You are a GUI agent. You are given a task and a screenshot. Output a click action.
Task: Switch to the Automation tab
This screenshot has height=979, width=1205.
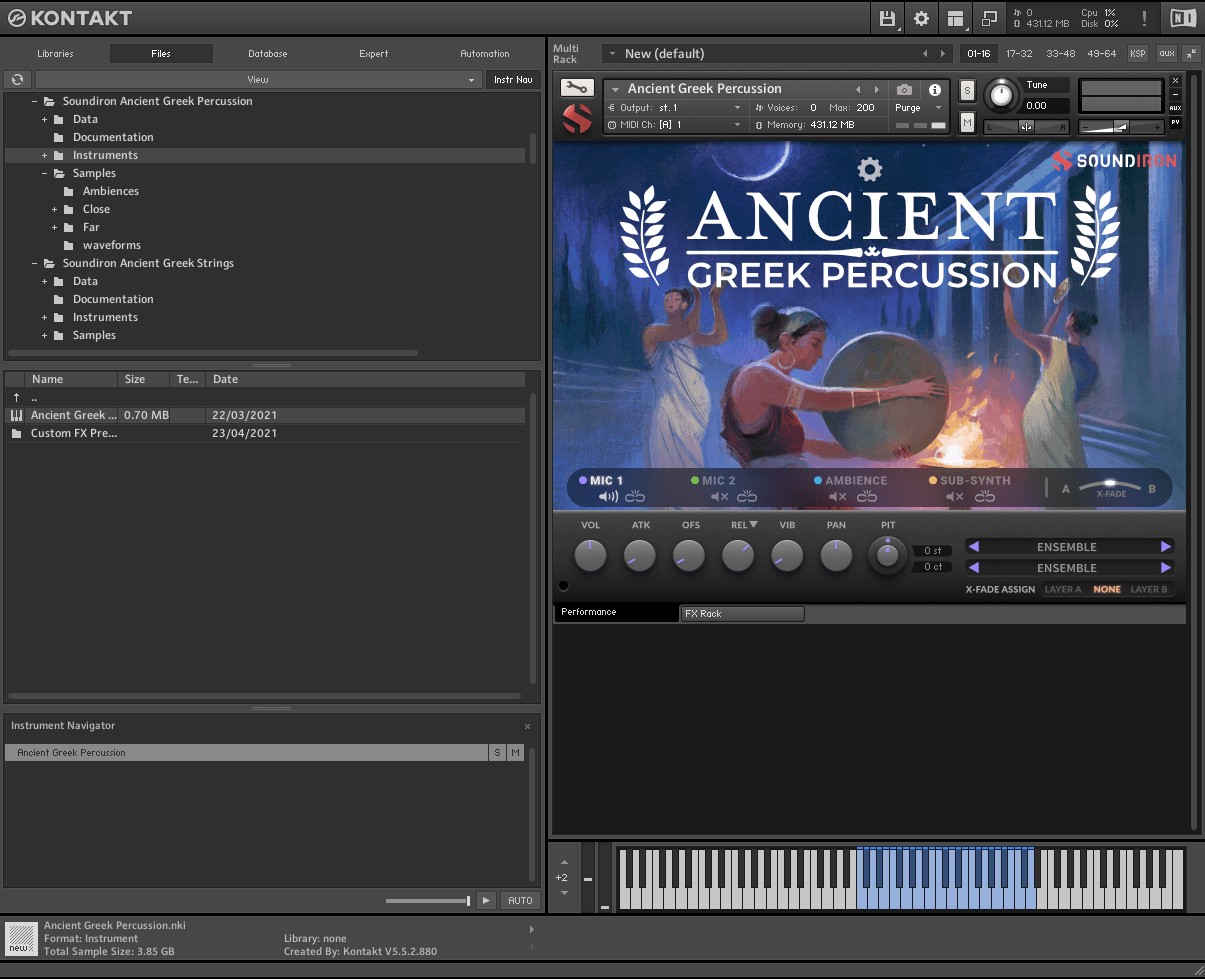[x=485, y=54]
